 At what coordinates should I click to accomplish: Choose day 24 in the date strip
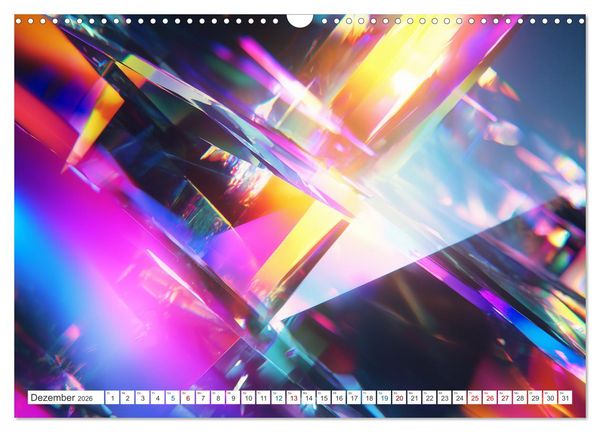tap(460, 398)
